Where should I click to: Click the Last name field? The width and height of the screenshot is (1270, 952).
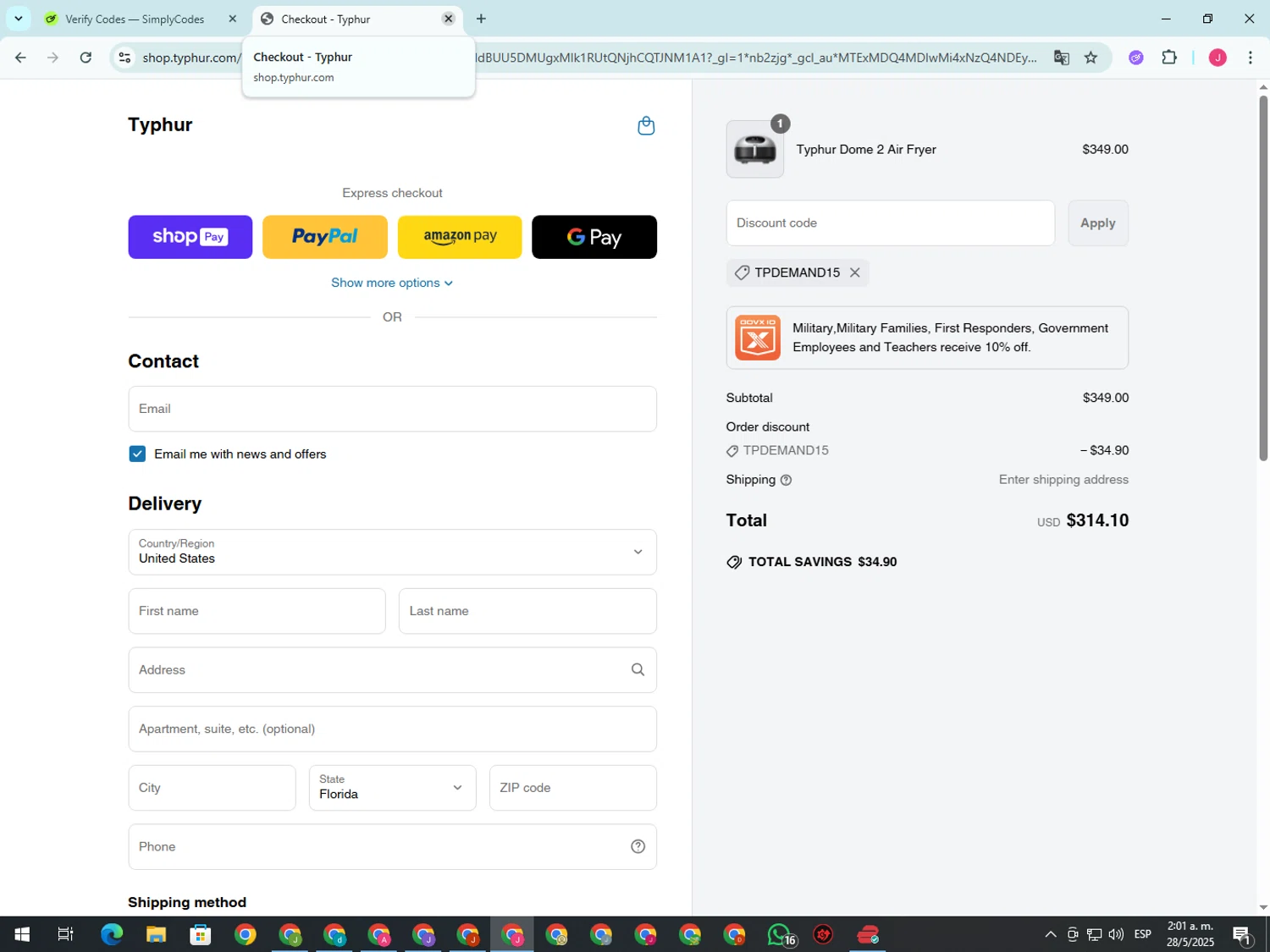pyautogui.click(x=527, y=611)
